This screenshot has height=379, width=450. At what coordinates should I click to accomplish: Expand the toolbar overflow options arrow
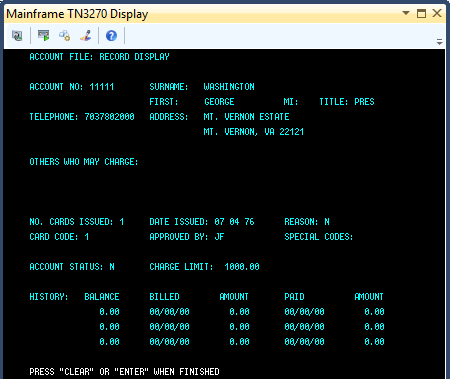pos(440,42)
